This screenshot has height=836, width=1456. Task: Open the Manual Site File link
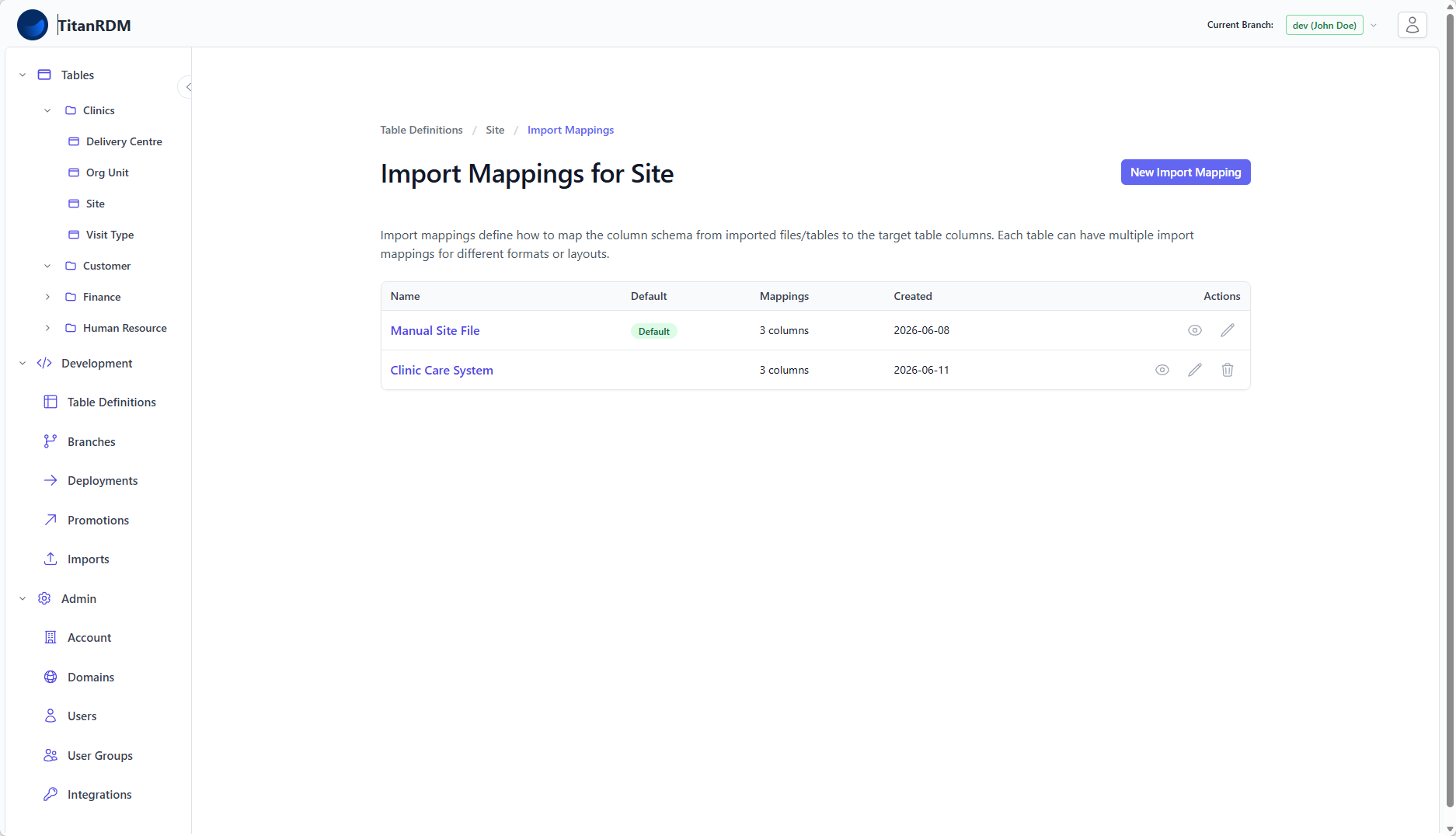point(434,330)
